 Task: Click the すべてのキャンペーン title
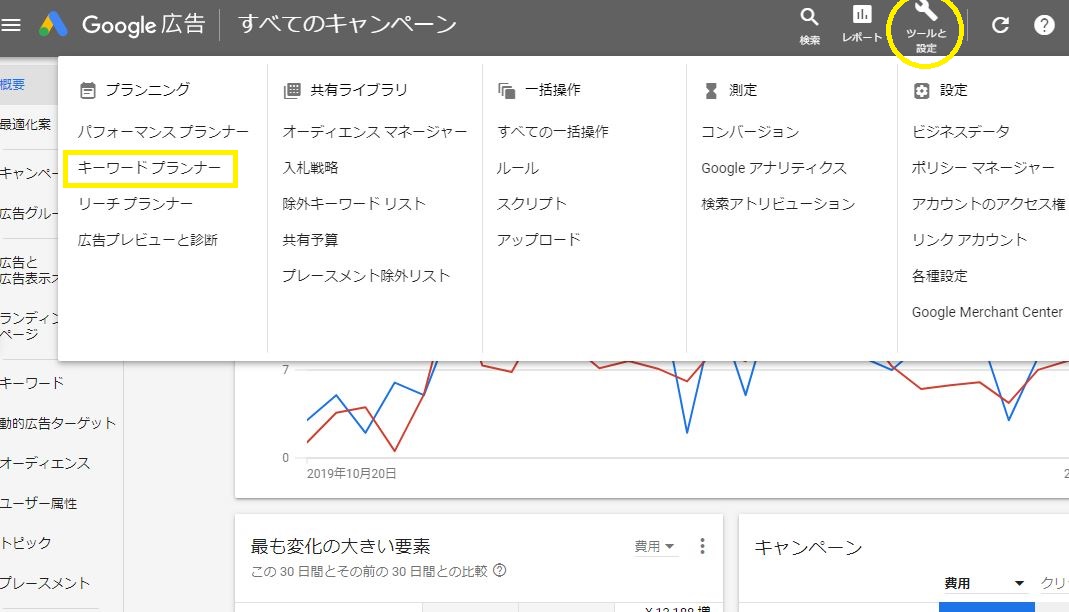tap(348, 25)
